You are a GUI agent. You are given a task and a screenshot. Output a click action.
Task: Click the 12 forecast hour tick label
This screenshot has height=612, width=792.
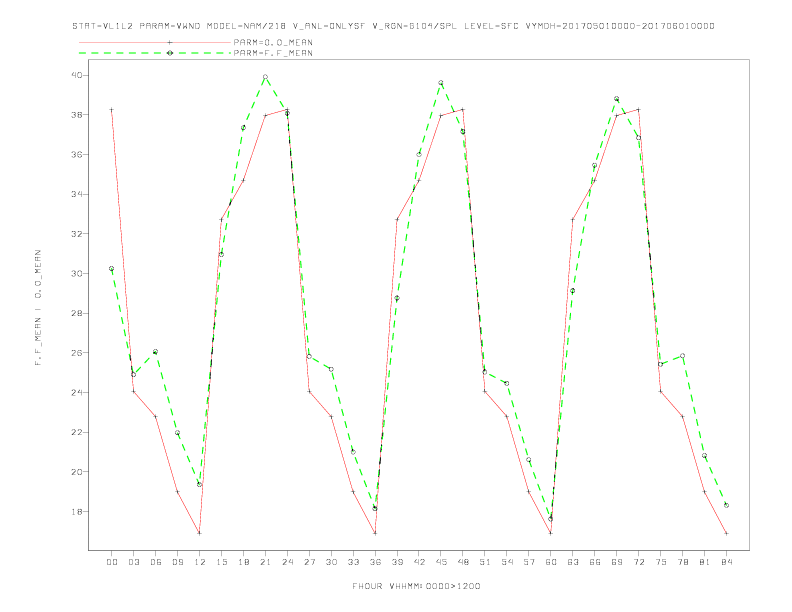click(x=200, y=562)
